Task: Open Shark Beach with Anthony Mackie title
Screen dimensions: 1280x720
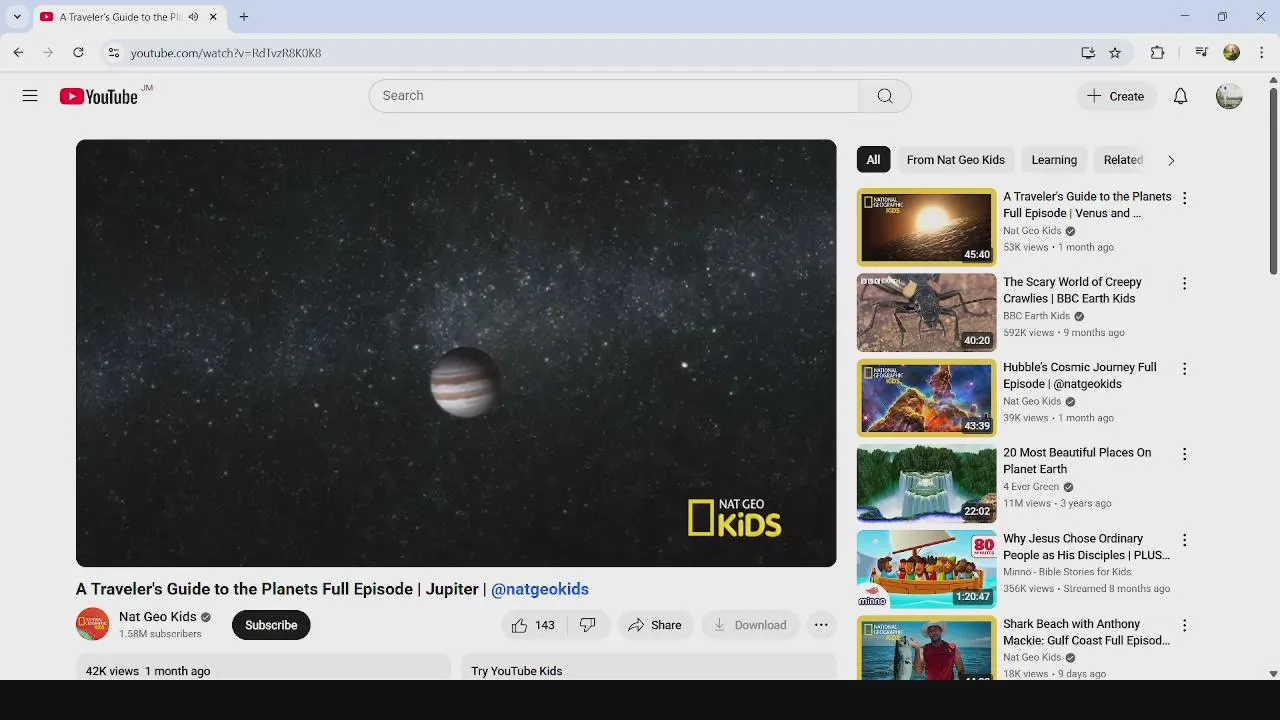Action: [1086, 632]
